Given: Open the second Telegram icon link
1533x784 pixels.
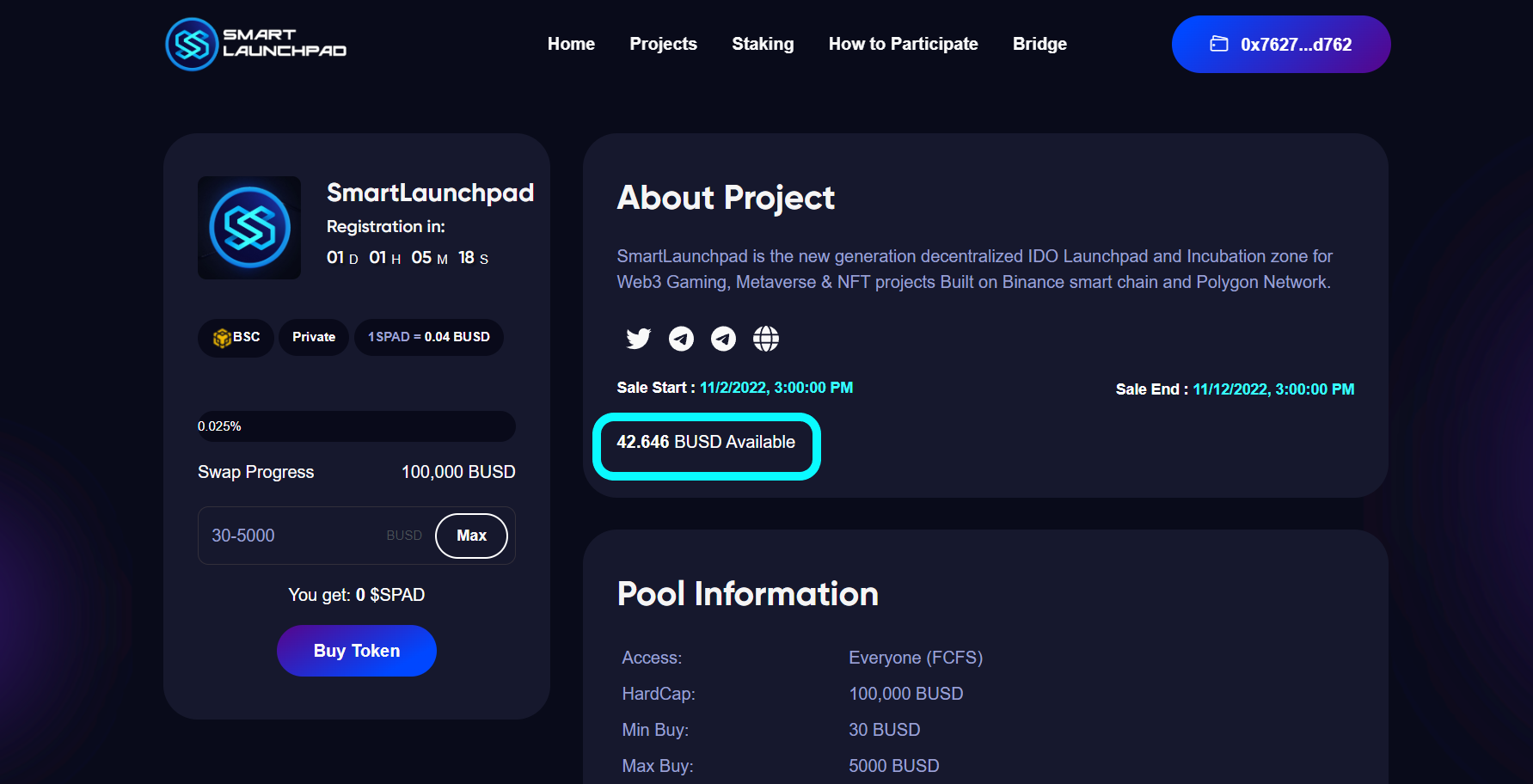Looking at the screenshot, I should click(x=723, y=339).
